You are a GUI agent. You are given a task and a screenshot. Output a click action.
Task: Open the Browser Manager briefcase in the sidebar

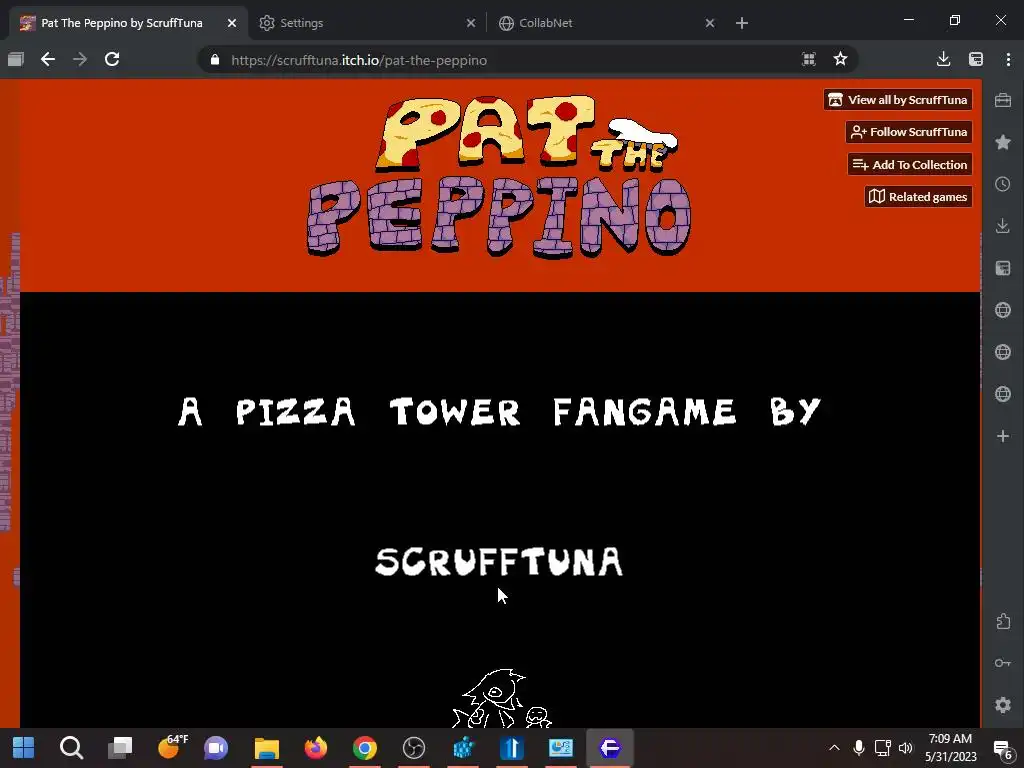[x=1003, y=100]
